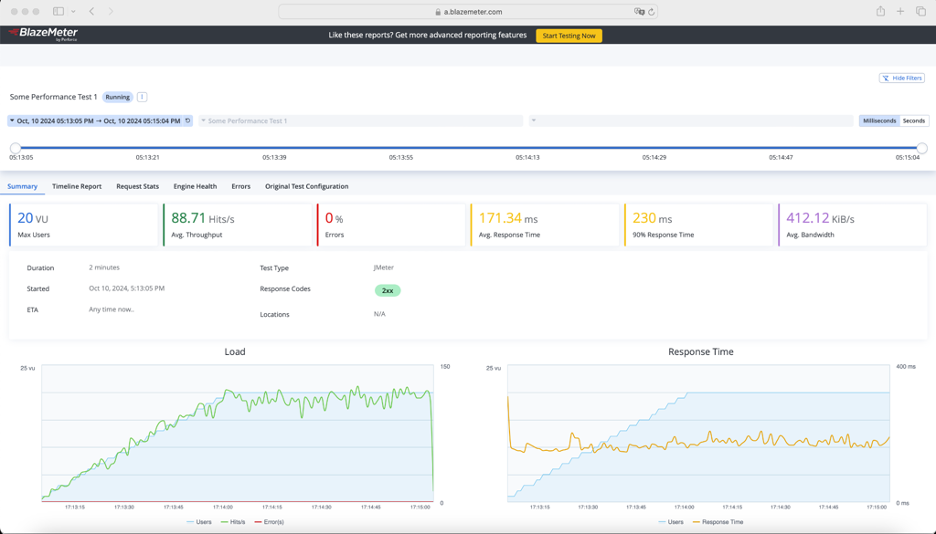Toggle Users series in Response Time legend
Image resolution: width=936 pixels, height=534 pixels.
671,522
